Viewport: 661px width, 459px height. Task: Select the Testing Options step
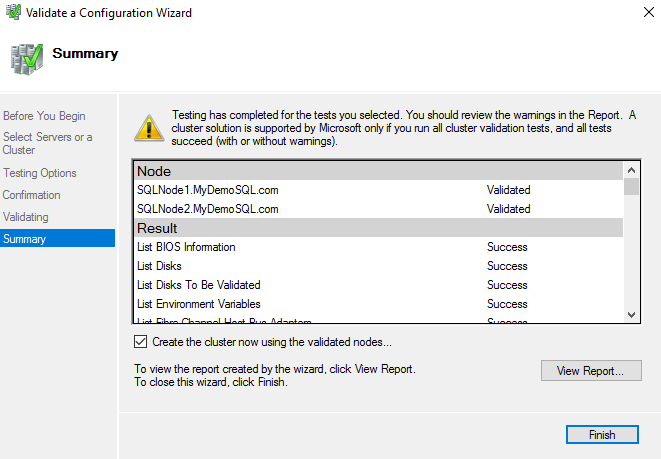pyautogui.click(x=40, y=173)
